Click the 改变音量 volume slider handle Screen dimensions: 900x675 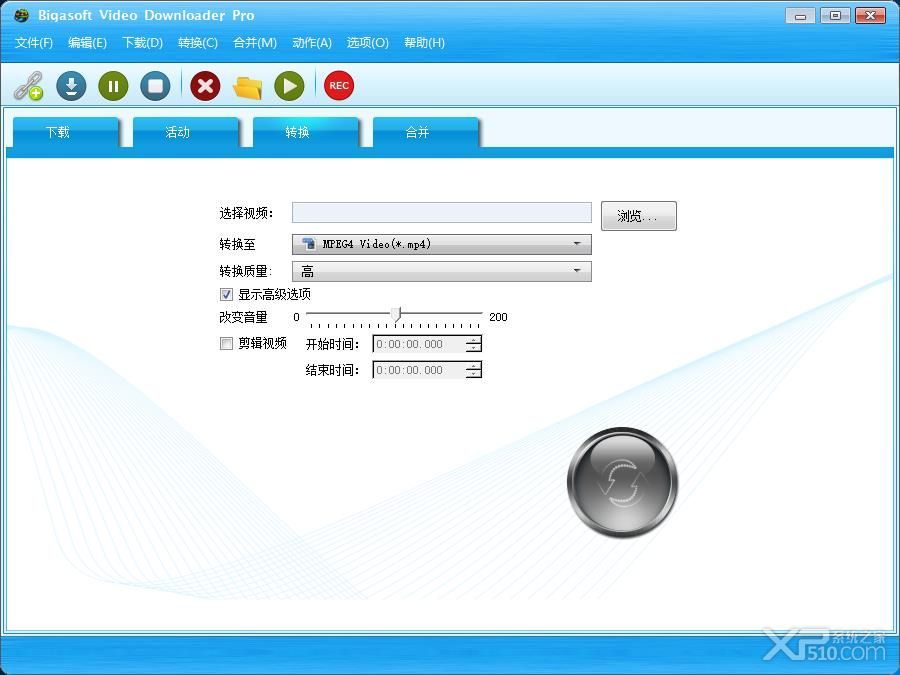point(395,315)
